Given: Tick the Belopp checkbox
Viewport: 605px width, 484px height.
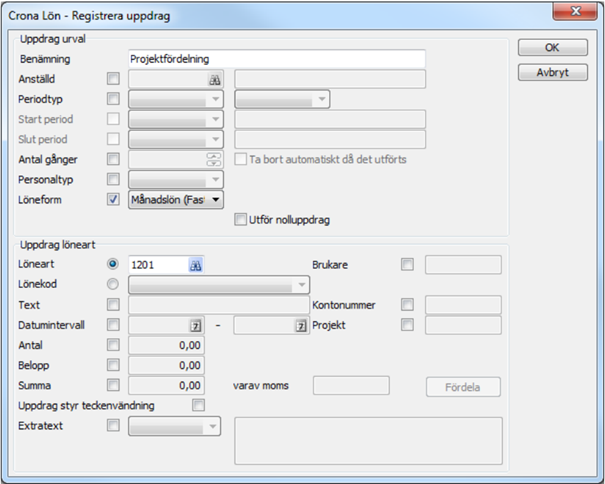Looking at the screenshot, I should click(113, 365).
